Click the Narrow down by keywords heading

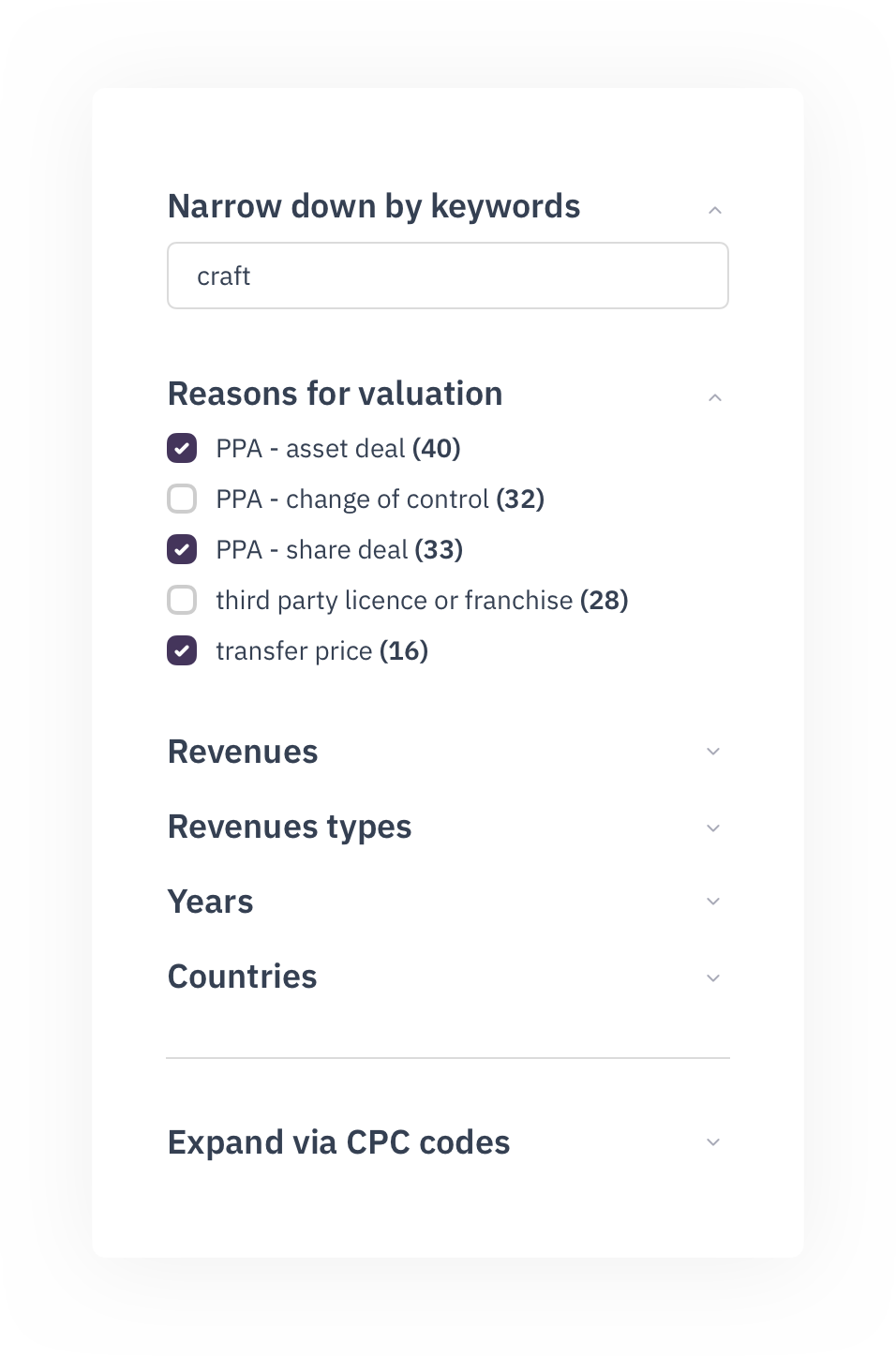(x=373, y=206)
